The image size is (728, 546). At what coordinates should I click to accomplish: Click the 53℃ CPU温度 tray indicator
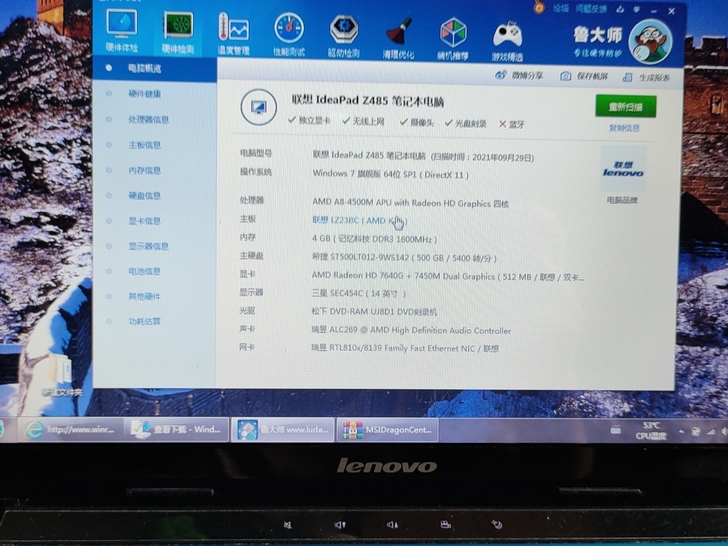[x=650, y=431]
